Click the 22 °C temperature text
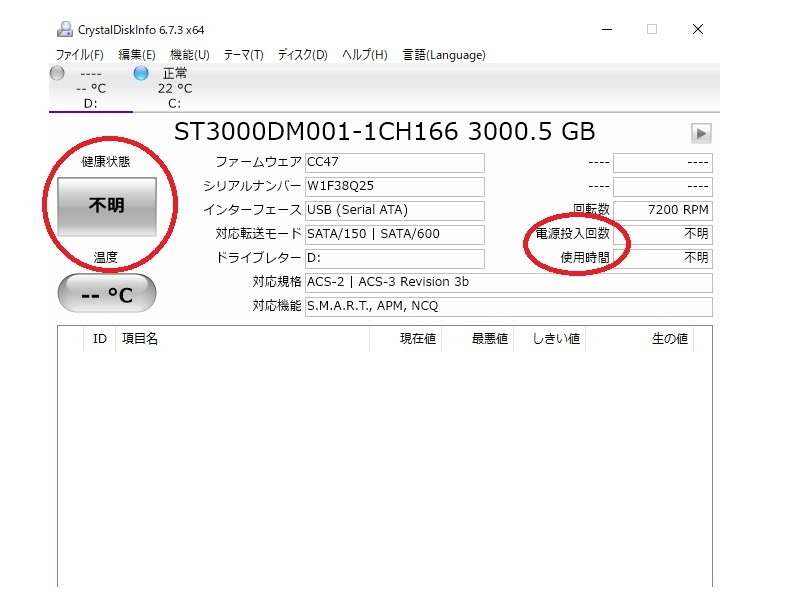The height and width of the screenshot is (600, 800). (175, 89)
